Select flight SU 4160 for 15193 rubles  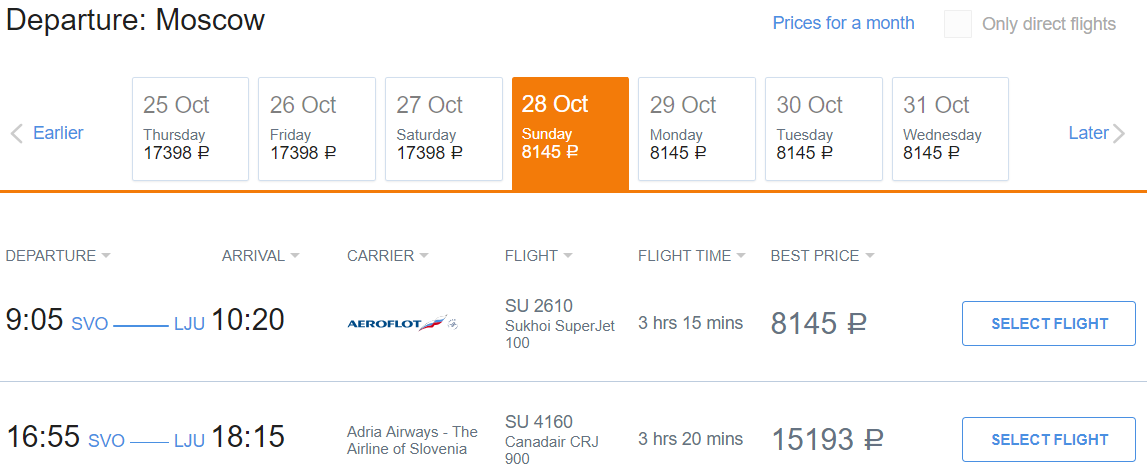point(1049,440)
